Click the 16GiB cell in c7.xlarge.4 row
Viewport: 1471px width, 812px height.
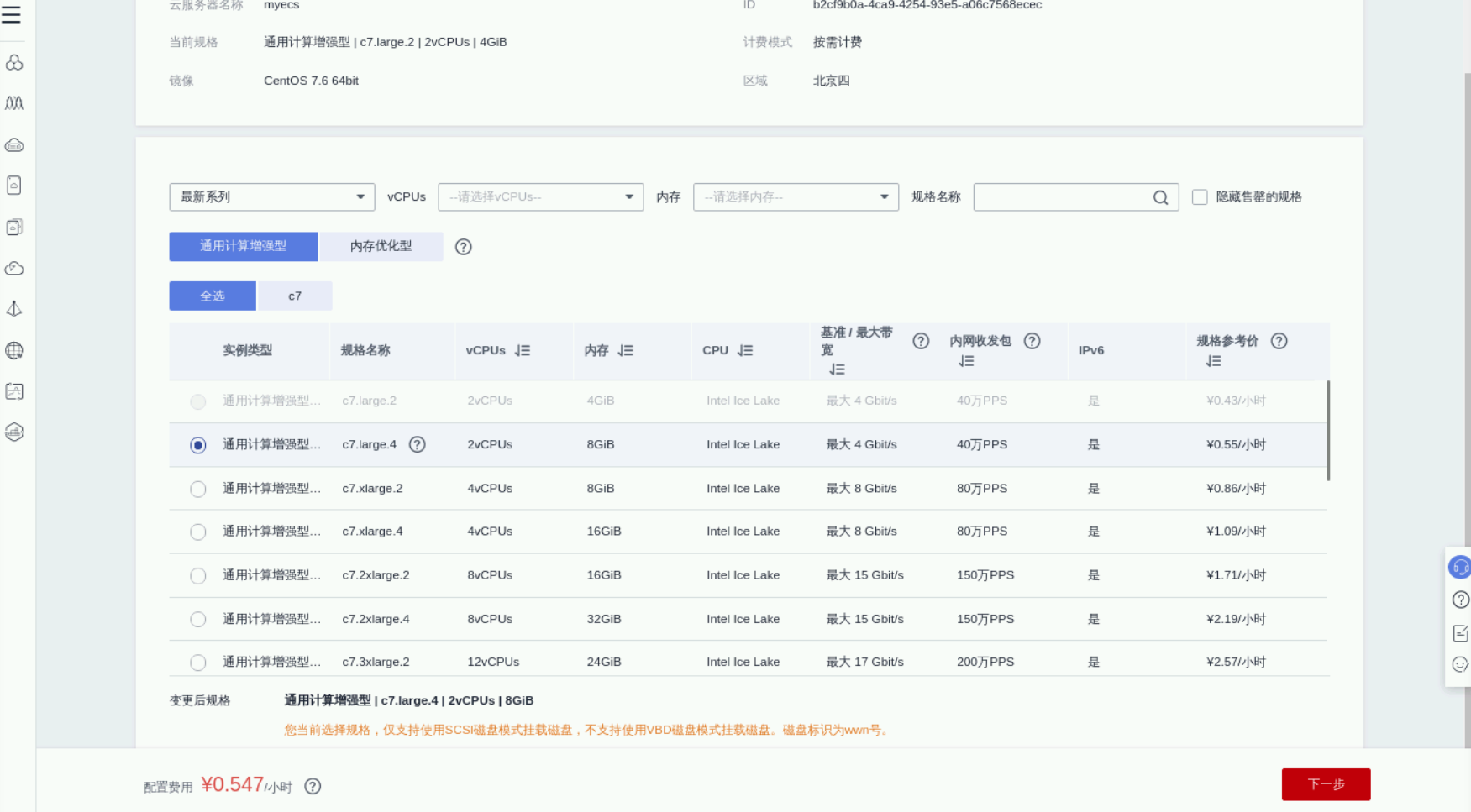(x=604, y=531)
